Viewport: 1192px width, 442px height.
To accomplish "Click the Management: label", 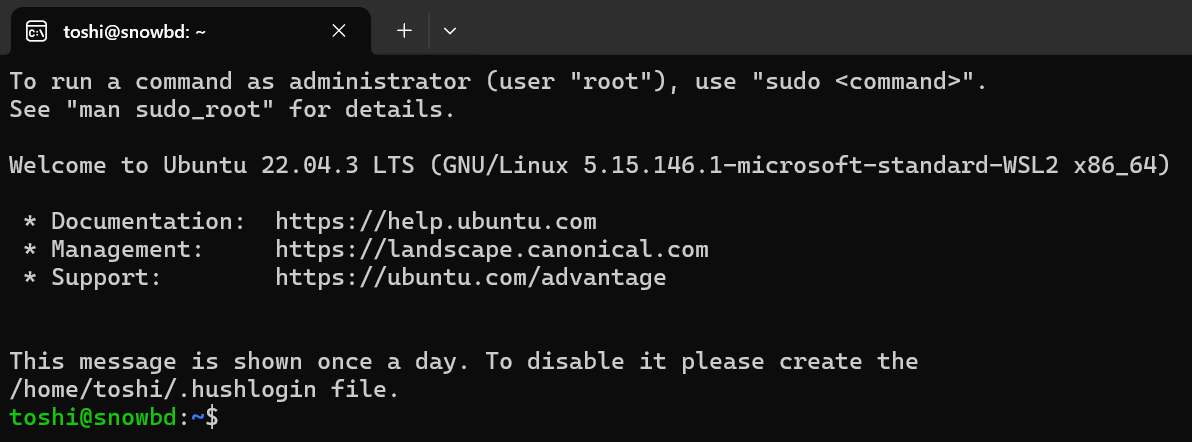I will coord(127,250).
